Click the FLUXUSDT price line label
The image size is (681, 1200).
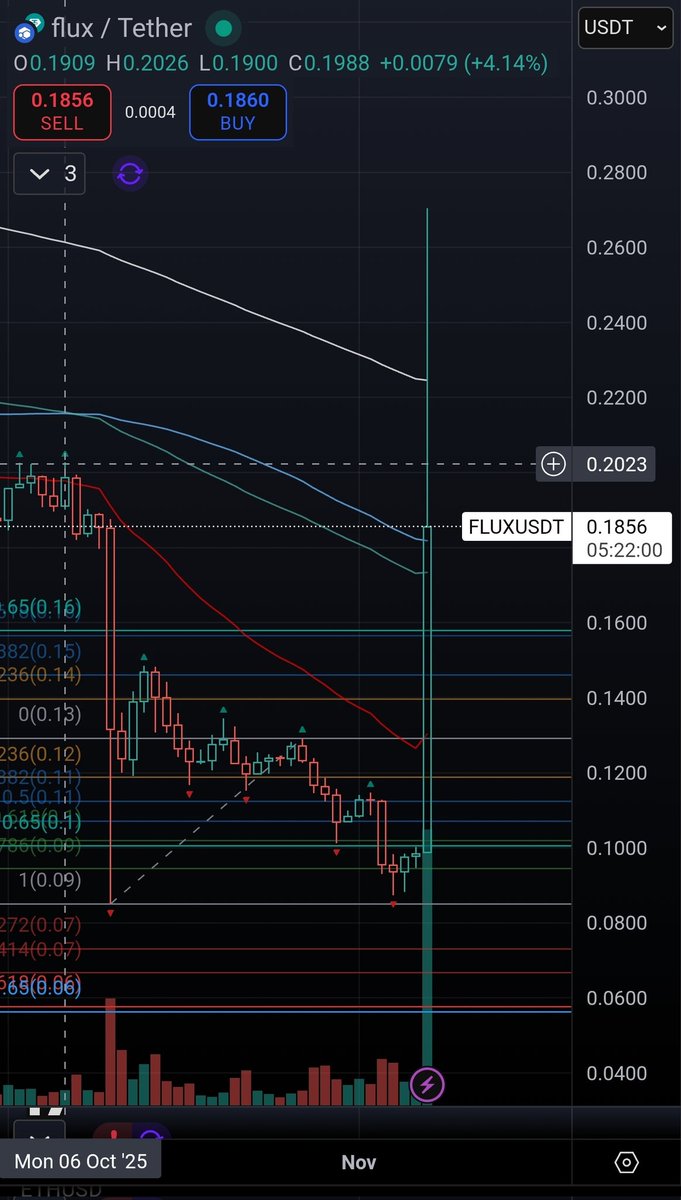[515, 527]
